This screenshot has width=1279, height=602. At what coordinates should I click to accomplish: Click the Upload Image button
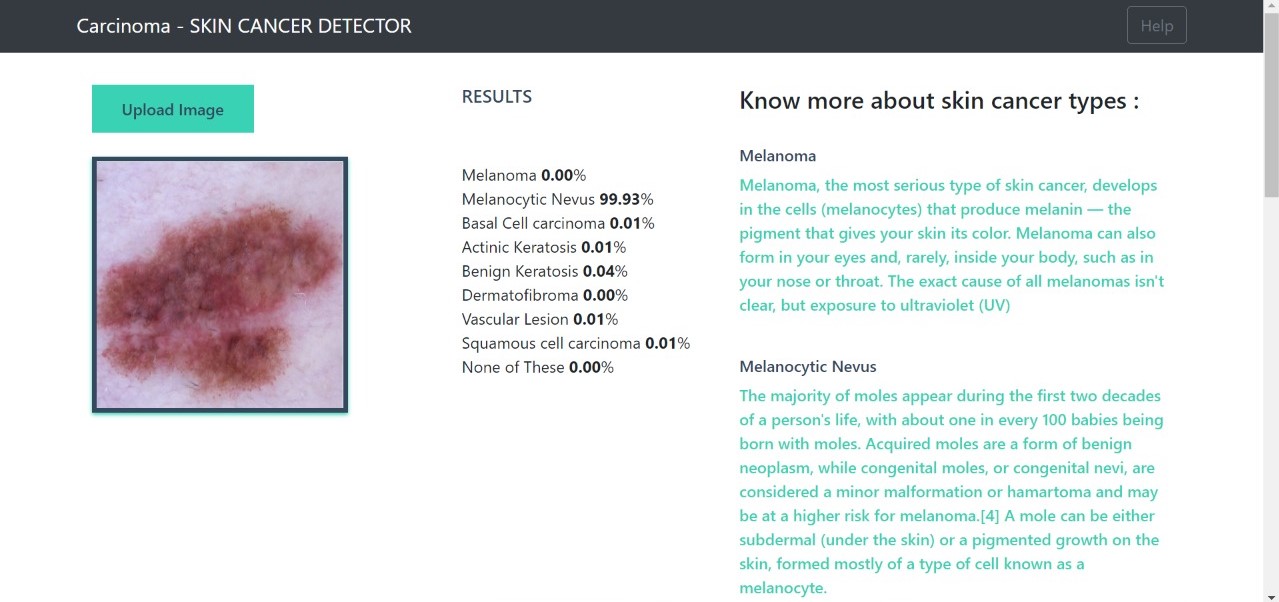[172, 108]
